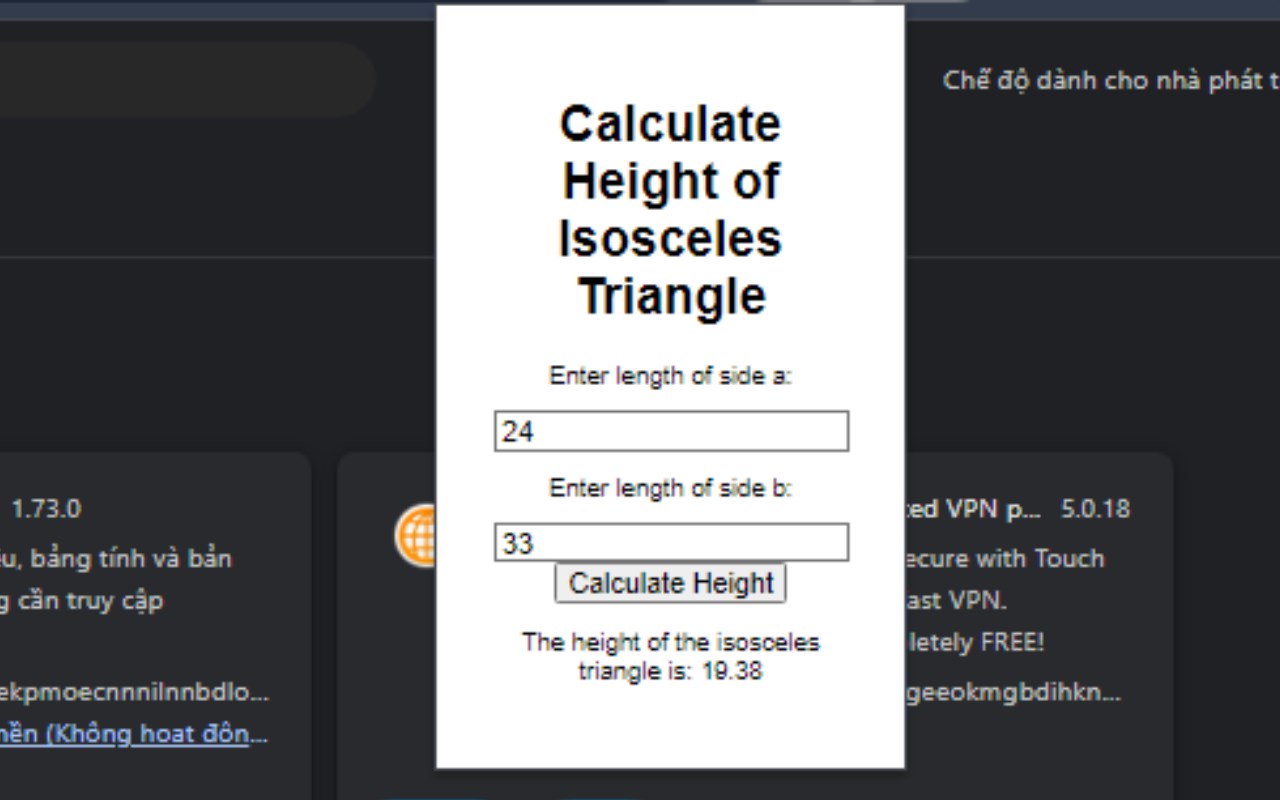Focus the extensions page search bar

pyautogui.click(x=180, y=79)
